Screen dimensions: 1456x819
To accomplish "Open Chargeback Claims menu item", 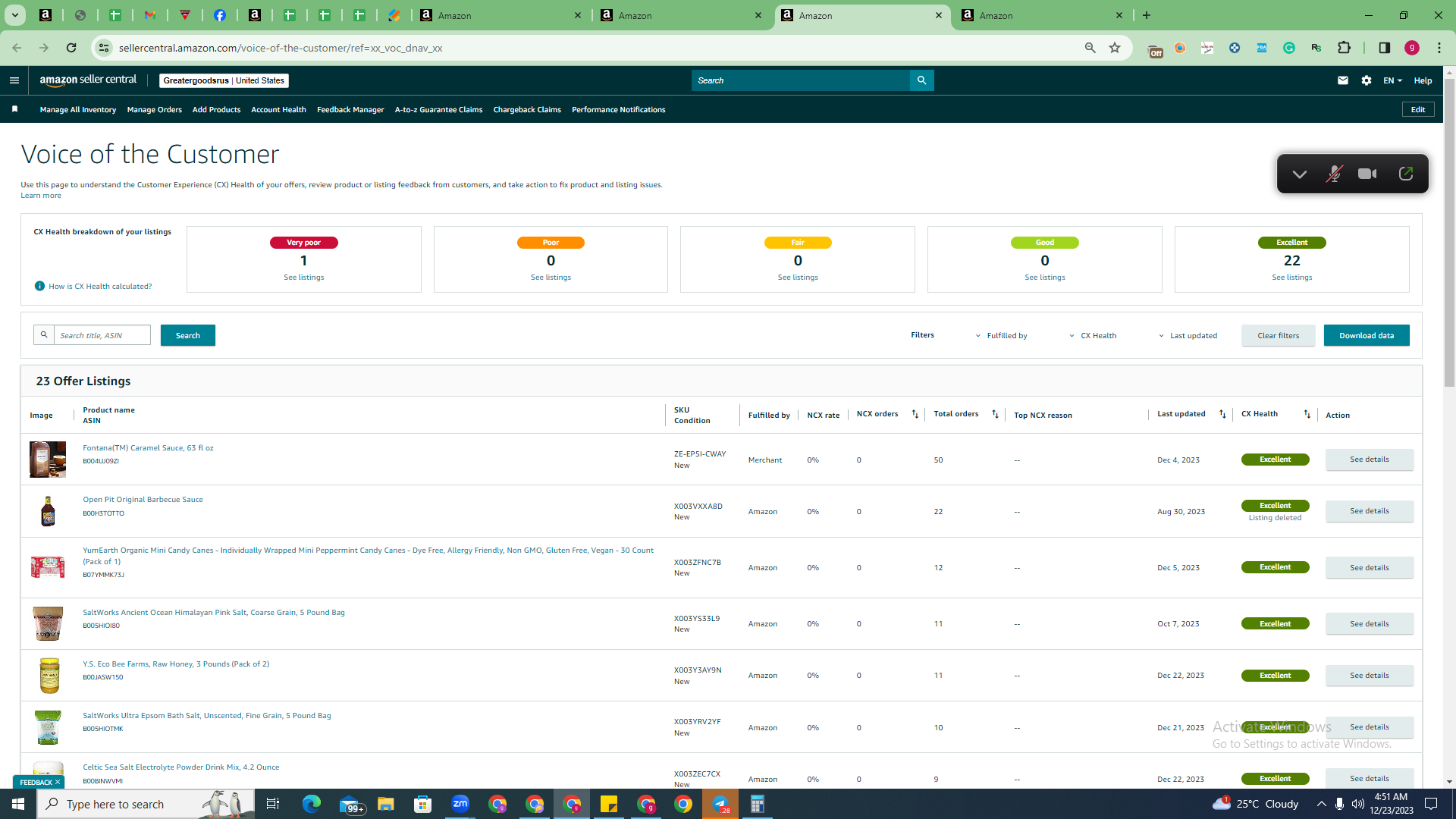I will tap(527, 109).
